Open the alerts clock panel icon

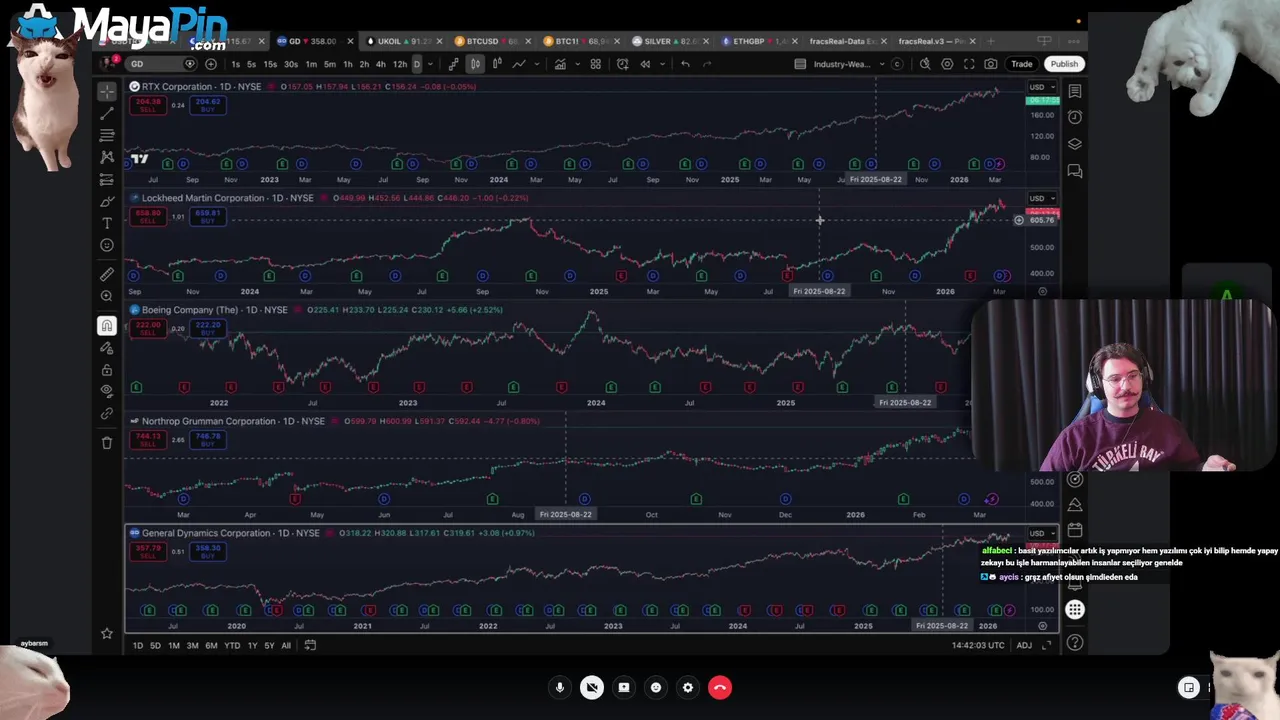pos(1075,117)
